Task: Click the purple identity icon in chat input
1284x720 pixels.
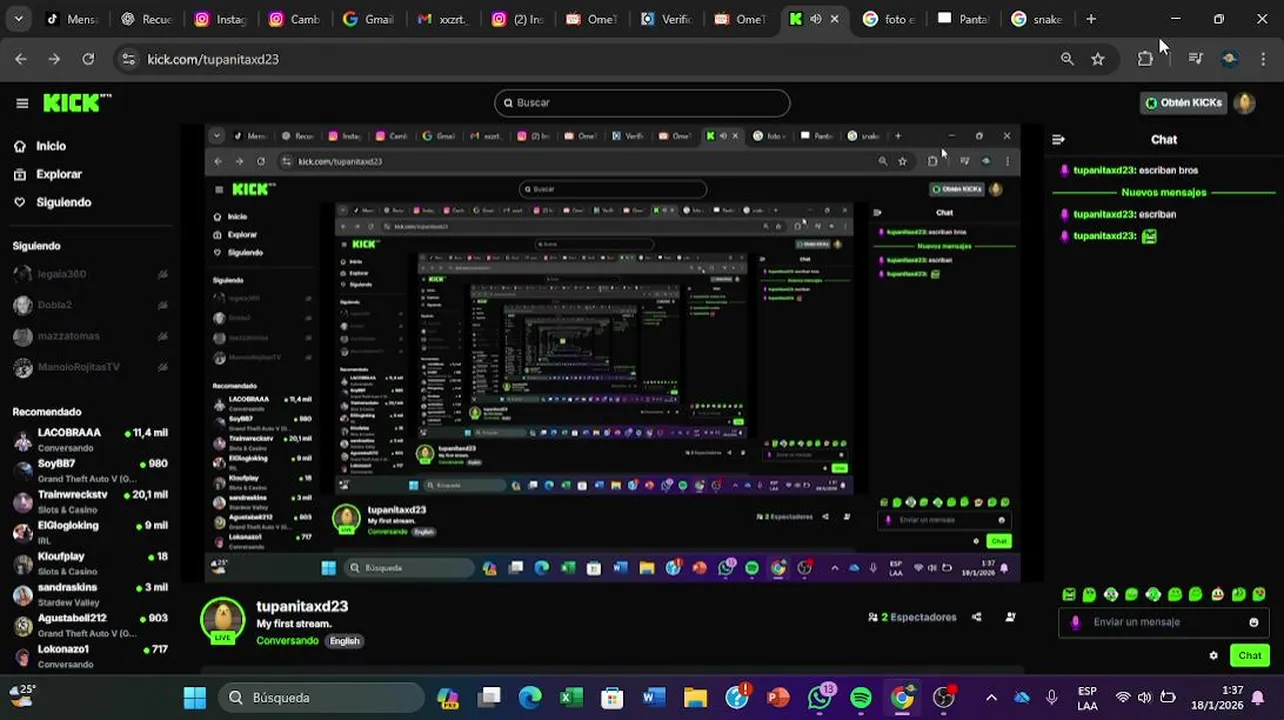Action: 1076,622
